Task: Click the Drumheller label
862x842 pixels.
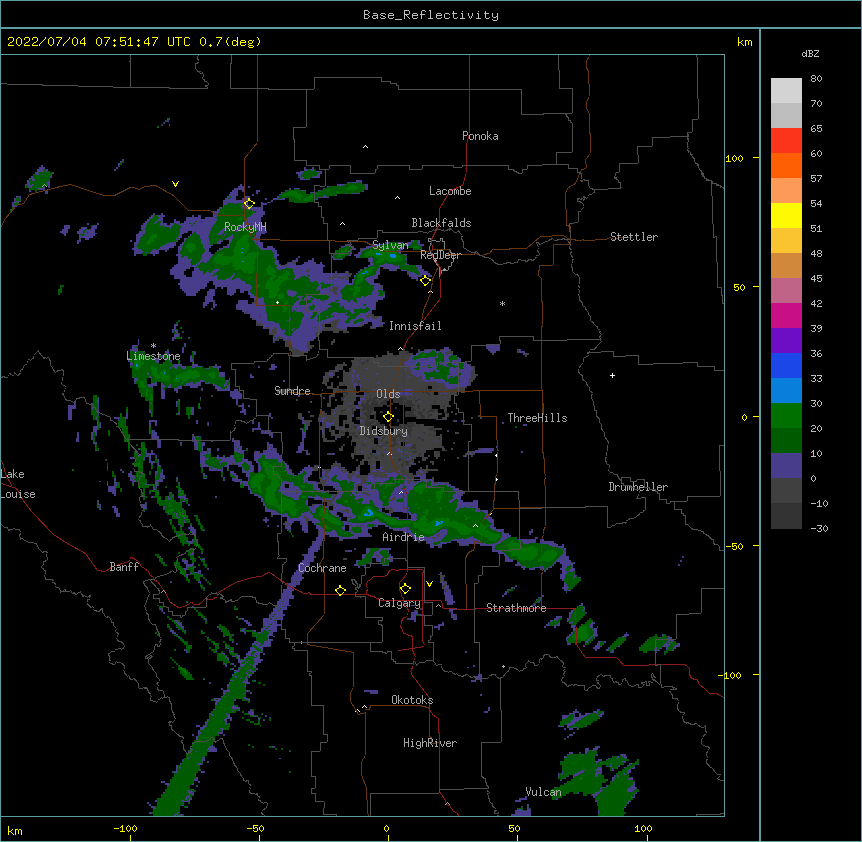Action: (x=638, y=487)
